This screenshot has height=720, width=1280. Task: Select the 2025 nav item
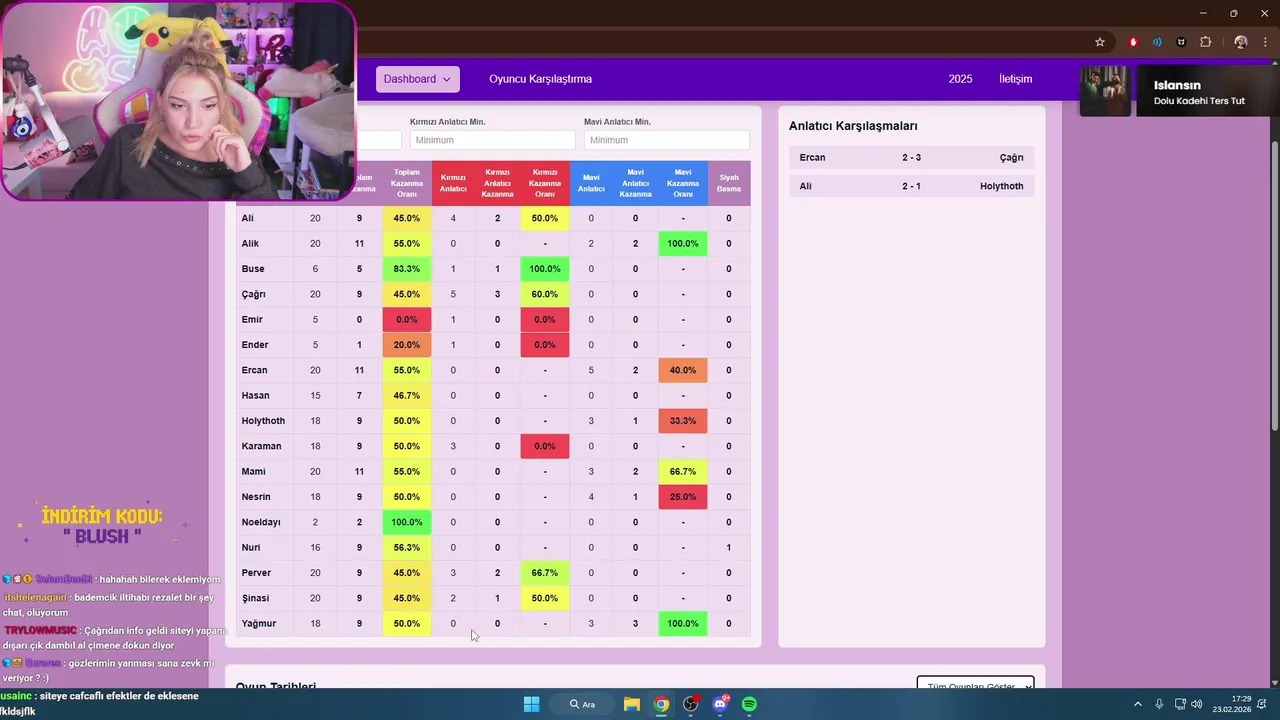coord(960,79)
